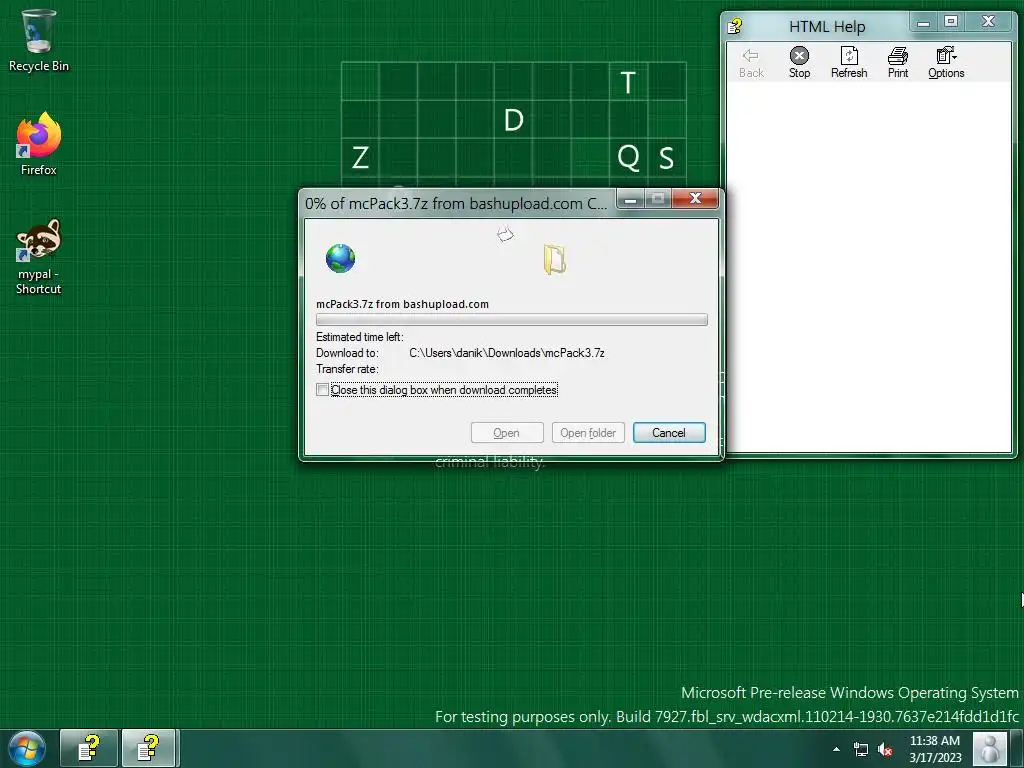Print from the HTML Help toolbar

pos(898,63)
